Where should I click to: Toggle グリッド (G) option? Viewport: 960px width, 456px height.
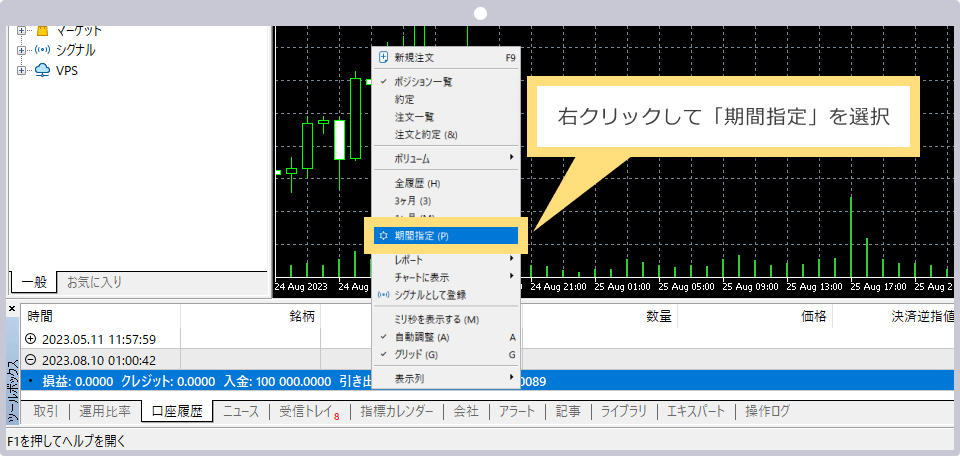coord(446,354)
